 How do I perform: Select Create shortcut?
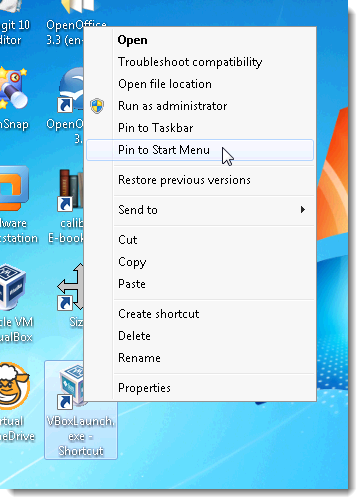click(199, 314)
